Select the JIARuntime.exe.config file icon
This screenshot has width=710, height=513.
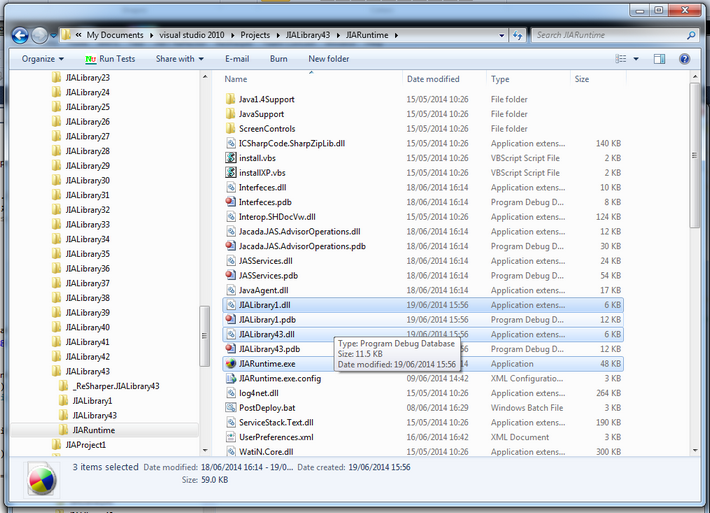point(231,379)
